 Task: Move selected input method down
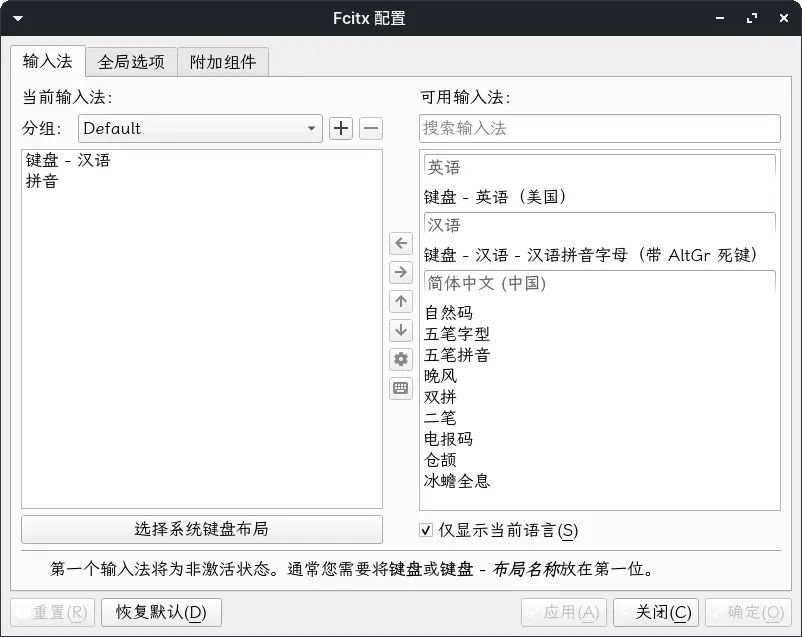(401, 330)
